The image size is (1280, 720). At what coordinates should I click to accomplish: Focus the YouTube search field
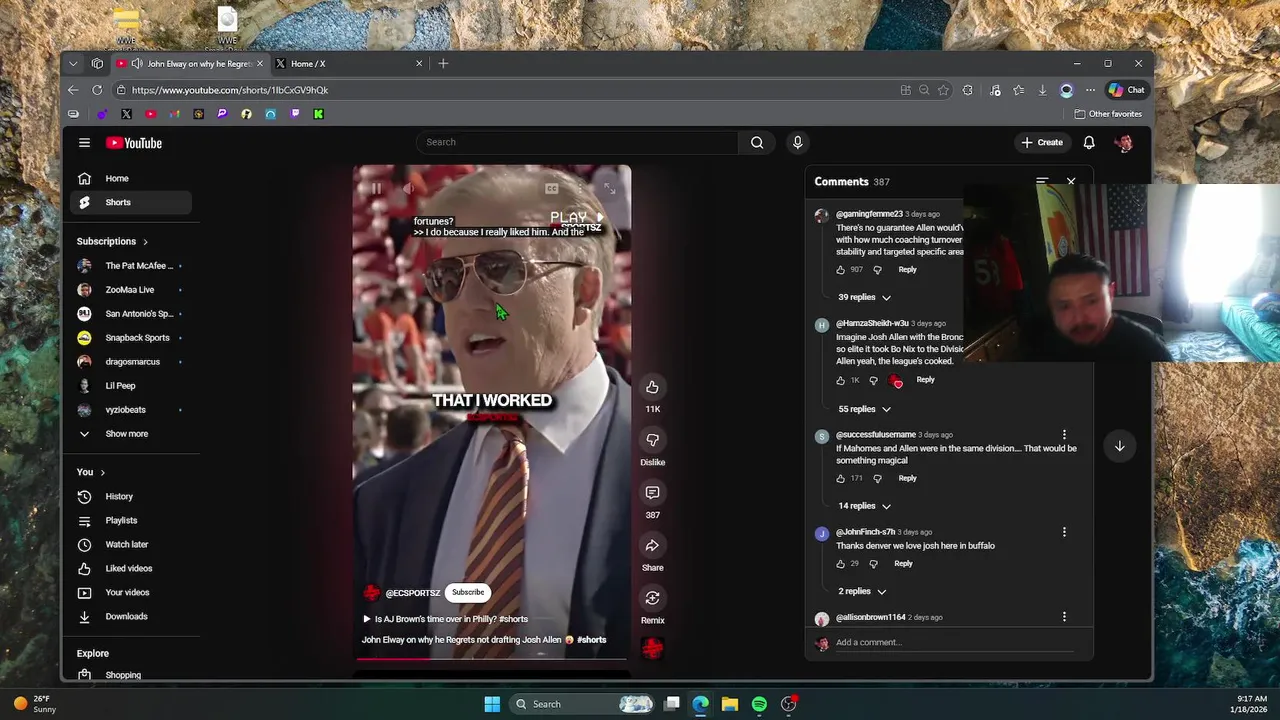[x=578, y=142]
